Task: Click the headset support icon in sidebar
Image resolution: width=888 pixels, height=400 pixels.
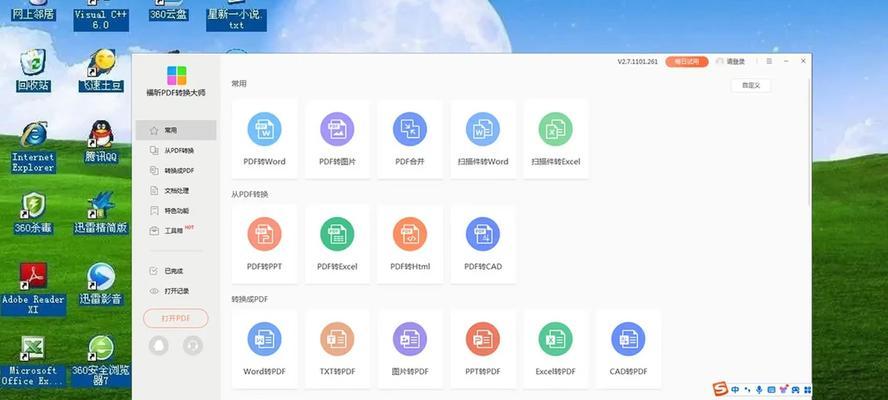Action: tap(193, 346)
